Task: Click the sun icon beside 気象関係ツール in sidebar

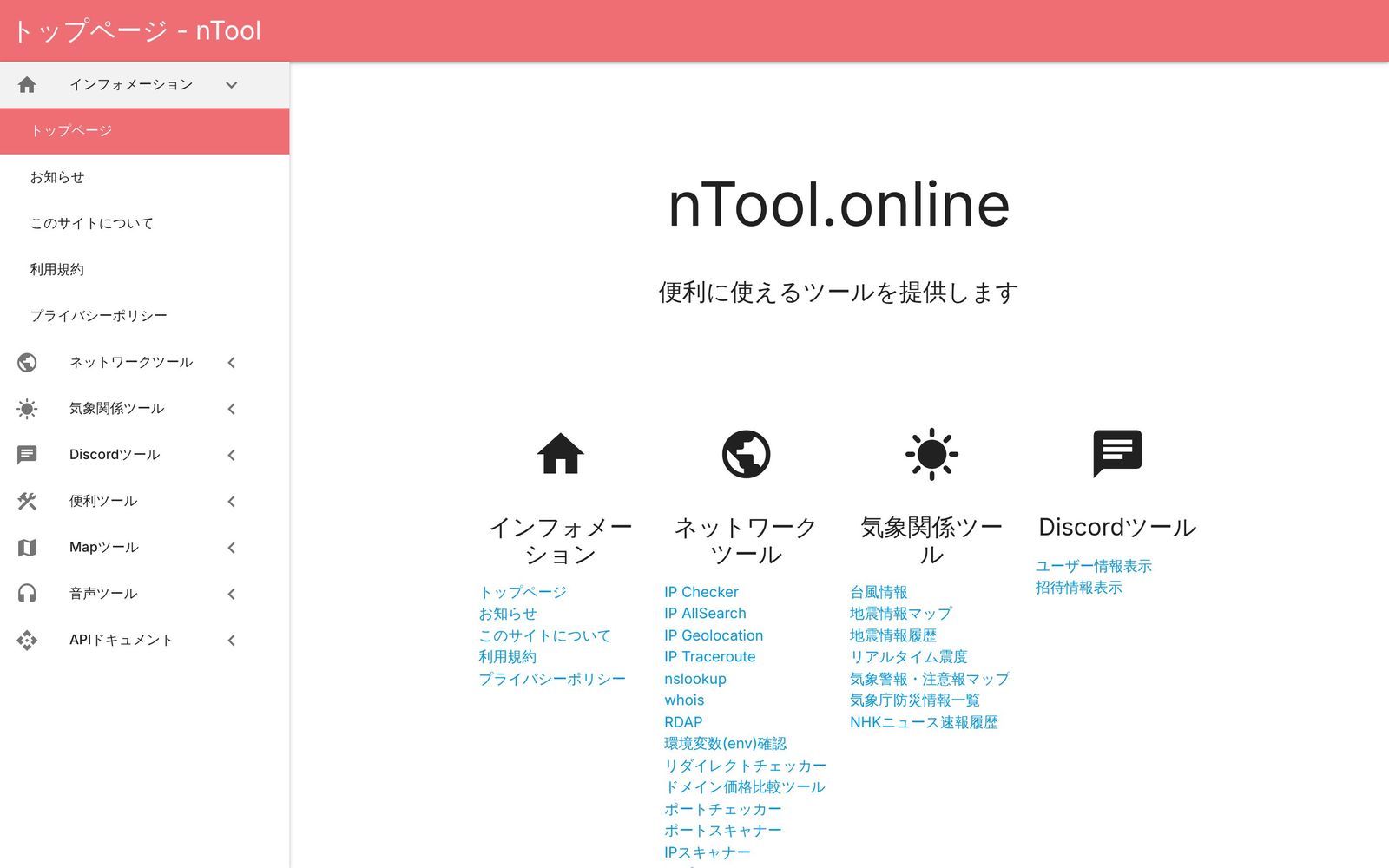Action: pyautogui.click(x=27, y=409)
